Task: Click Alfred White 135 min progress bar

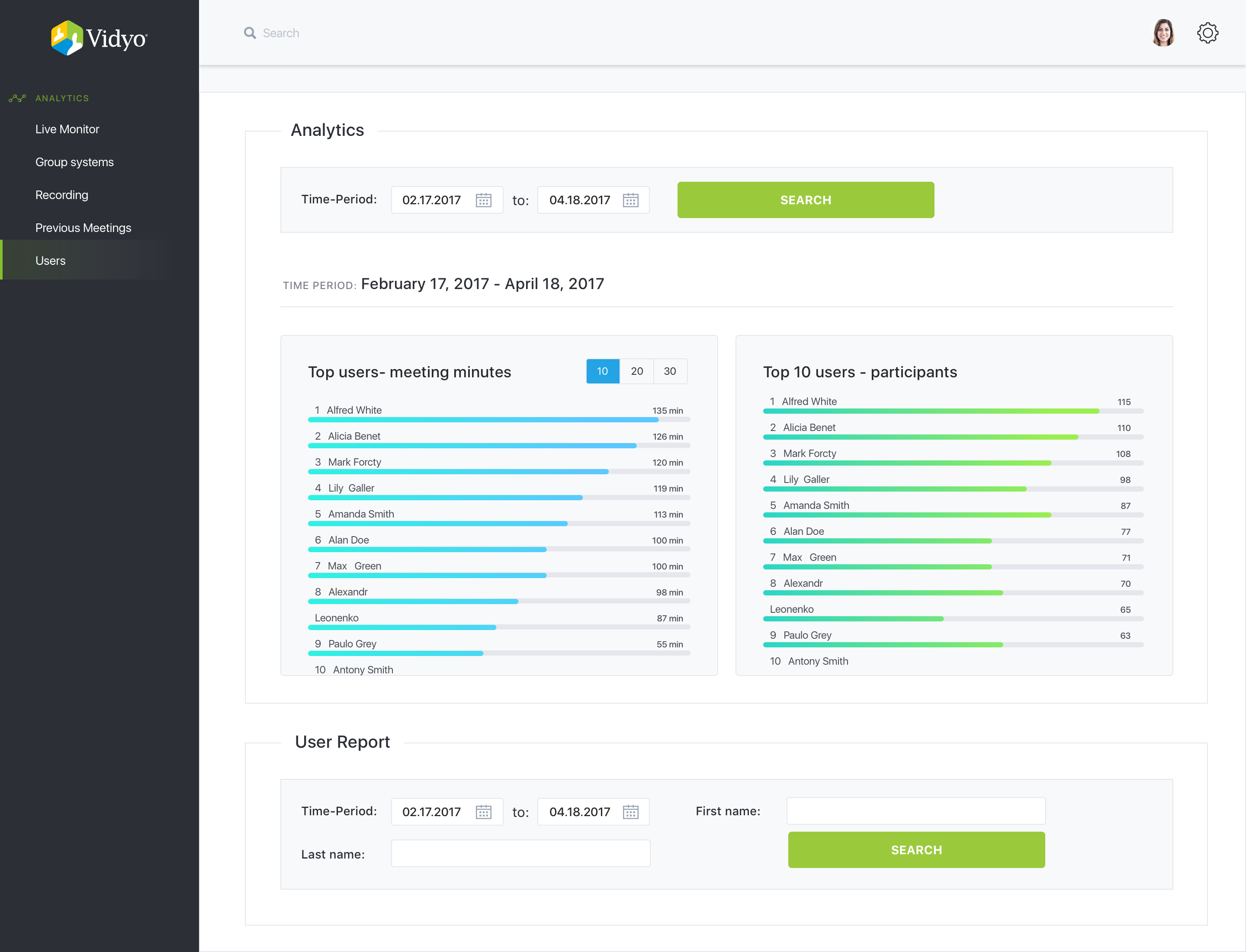Action: tap(499, 420)
